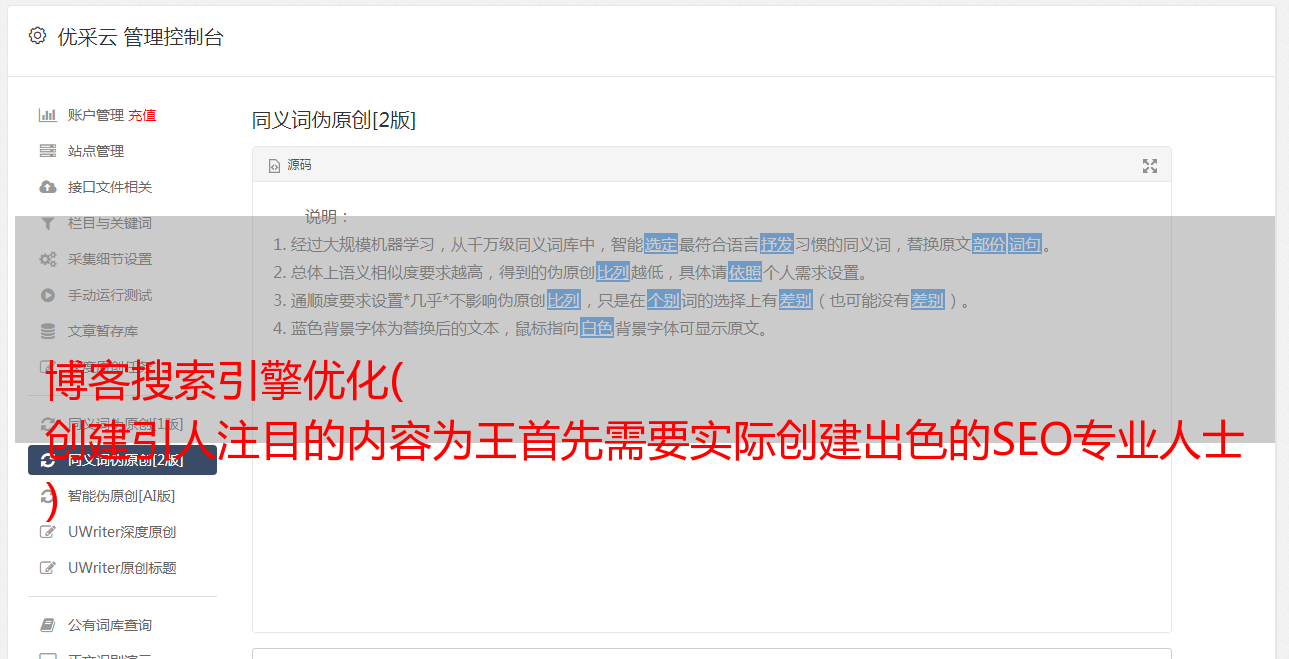Click the 优采云 管理控制台 header title
The width and height of the screenshot is (1289, 659).
(x=140, y=37)
